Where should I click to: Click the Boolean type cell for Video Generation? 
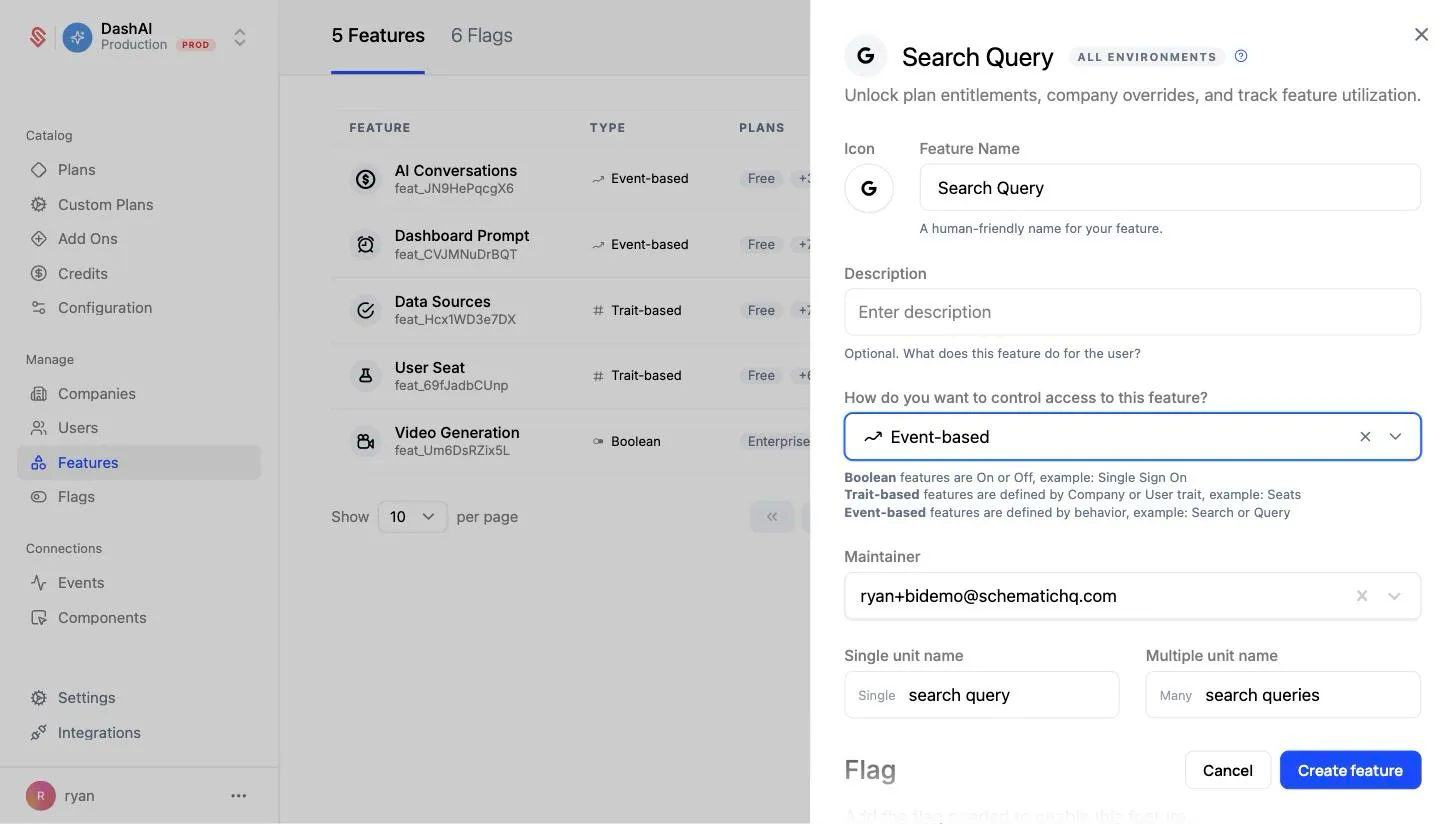(627, 441)
